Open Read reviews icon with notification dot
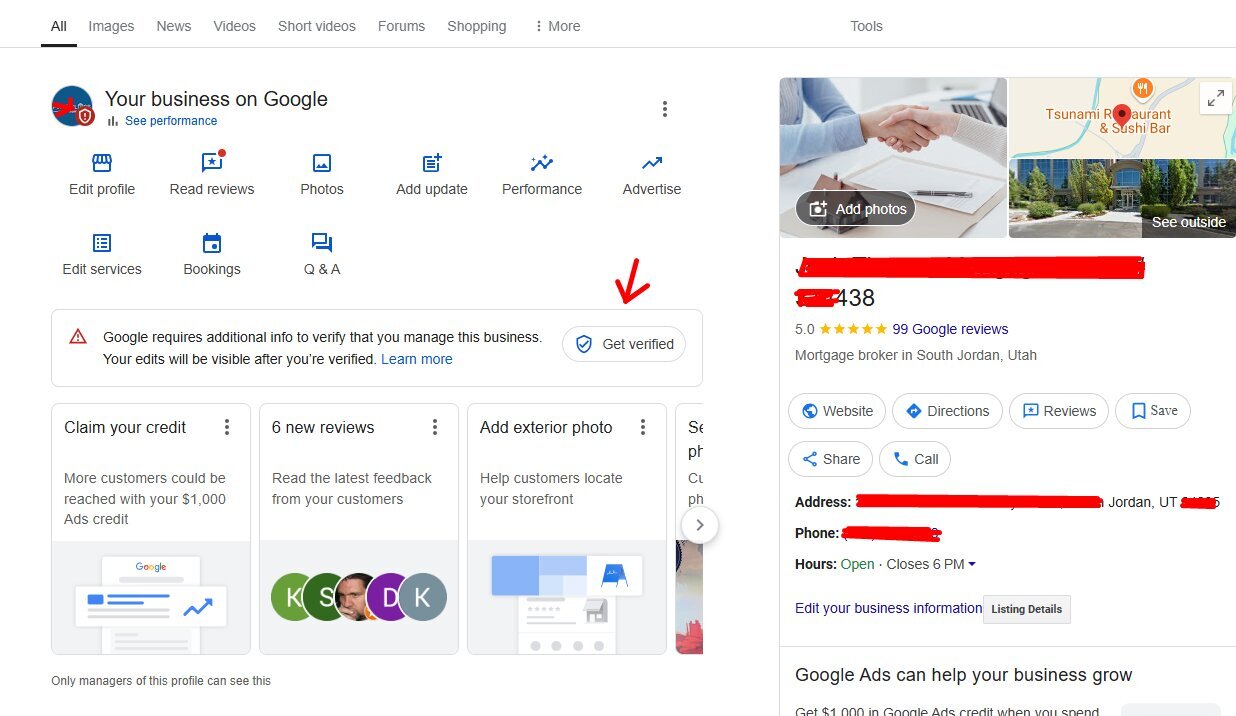 [x=212, y=162]
